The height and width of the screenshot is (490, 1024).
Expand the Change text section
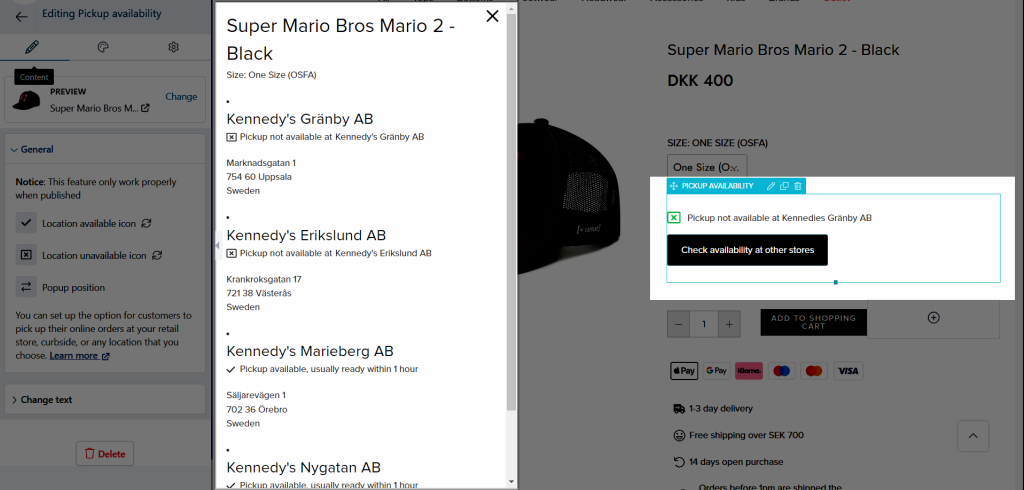click(14, 400)
